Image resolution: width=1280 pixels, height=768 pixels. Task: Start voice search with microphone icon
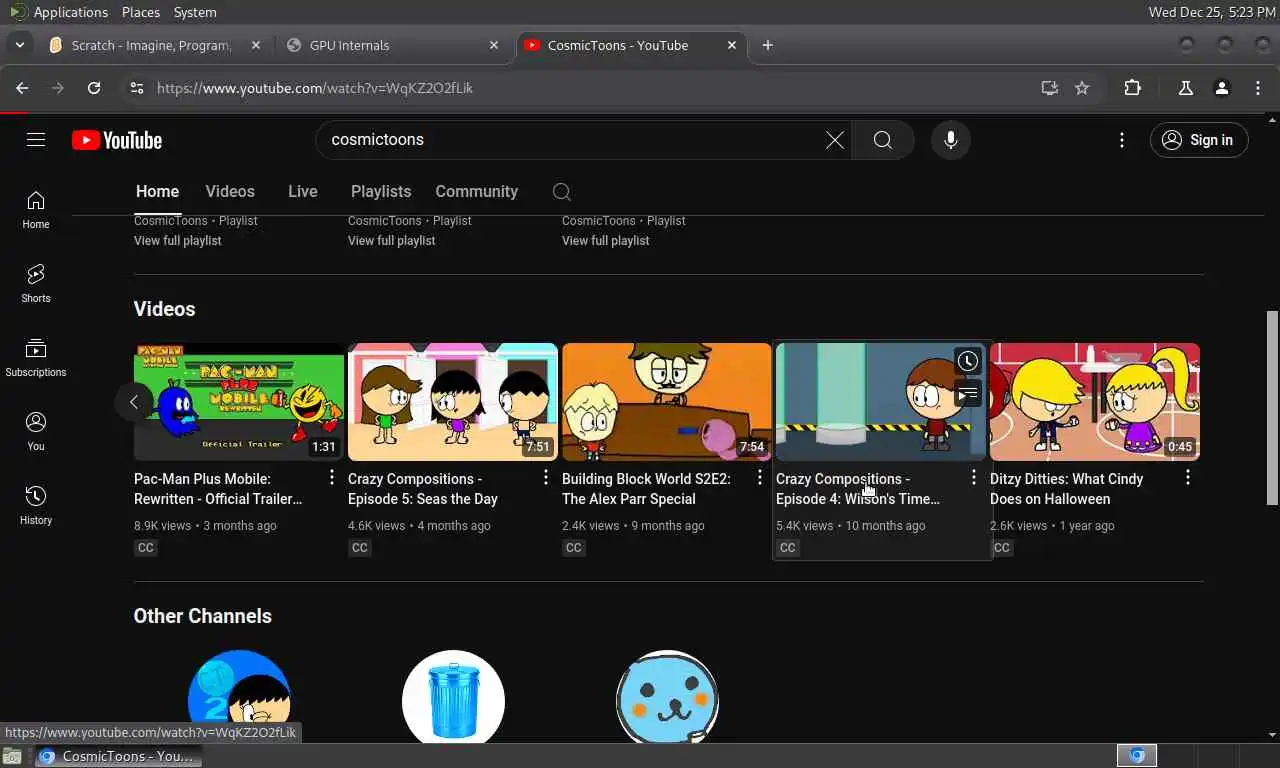pos(951,140)
